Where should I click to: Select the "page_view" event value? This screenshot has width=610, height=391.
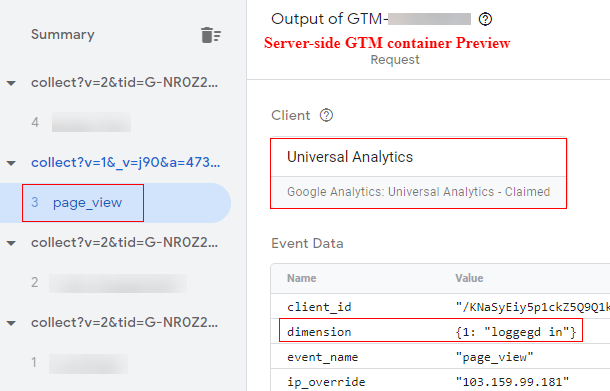(x=494, y=357)
